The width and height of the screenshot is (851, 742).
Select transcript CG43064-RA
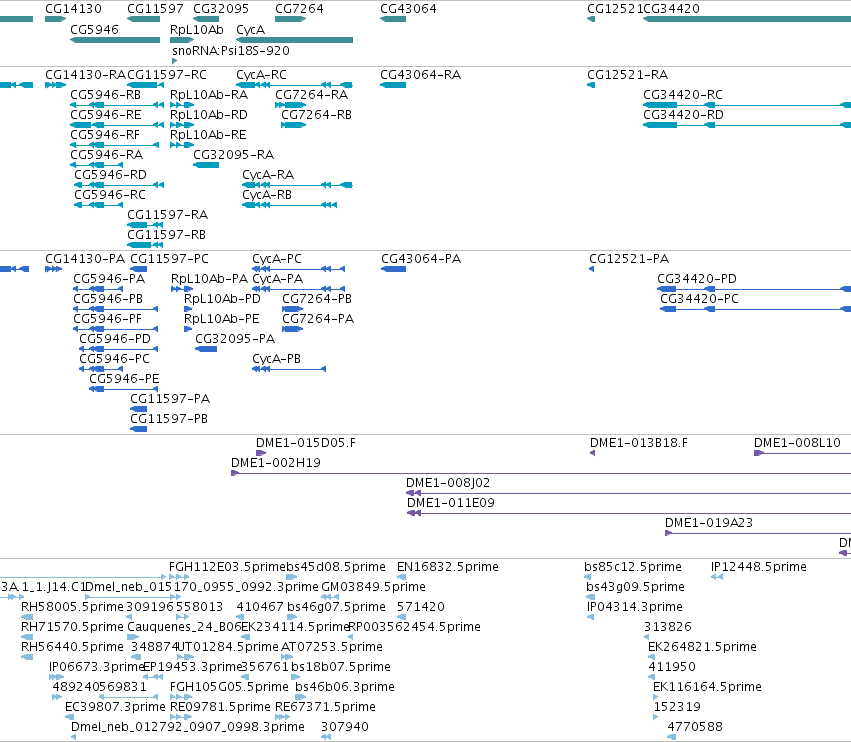[421, 74]
